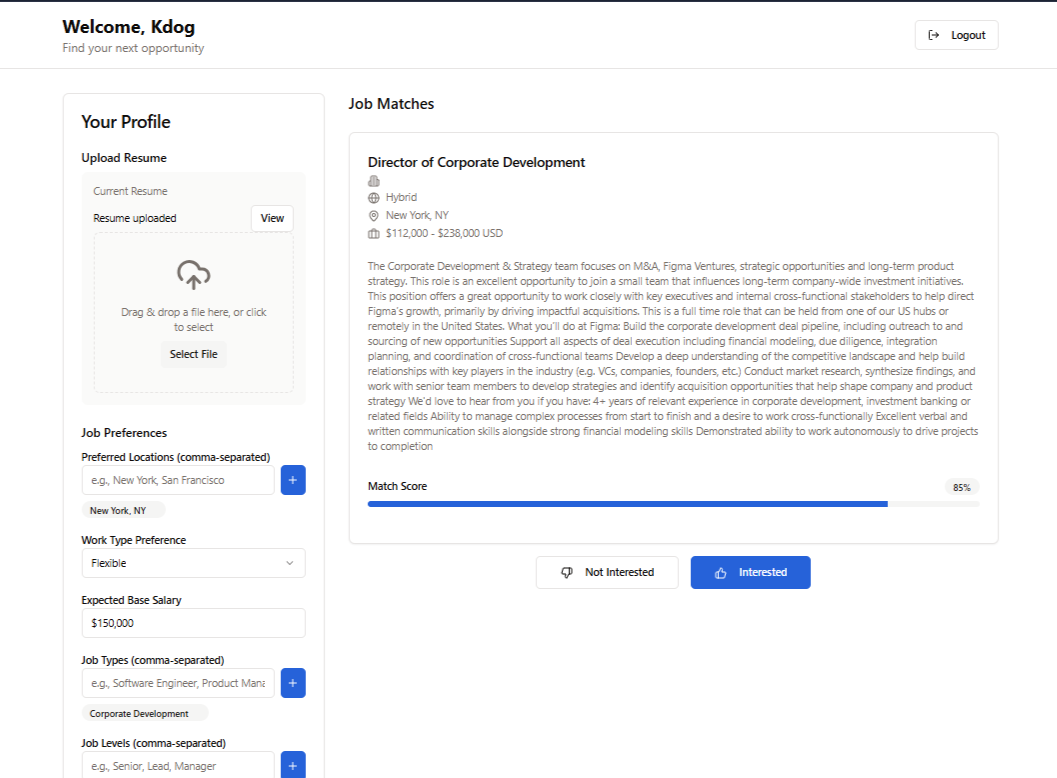This screenshot has width=1057, height=778.
Task: Click the New York, NY job location text
Action: 417,215
